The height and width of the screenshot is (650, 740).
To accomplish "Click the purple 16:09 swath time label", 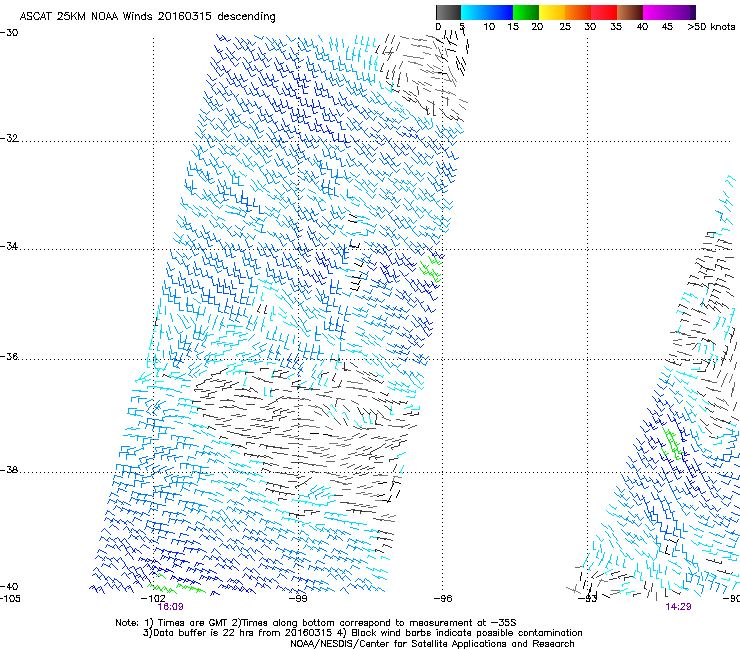I will (170, 607).
